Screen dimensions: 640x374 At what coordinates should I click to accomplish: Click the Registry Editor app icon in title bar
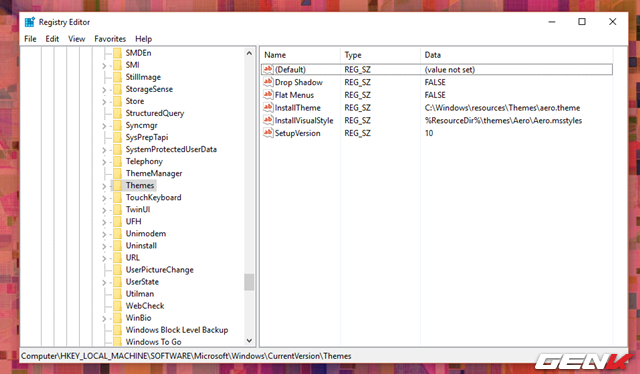point(29,22)
